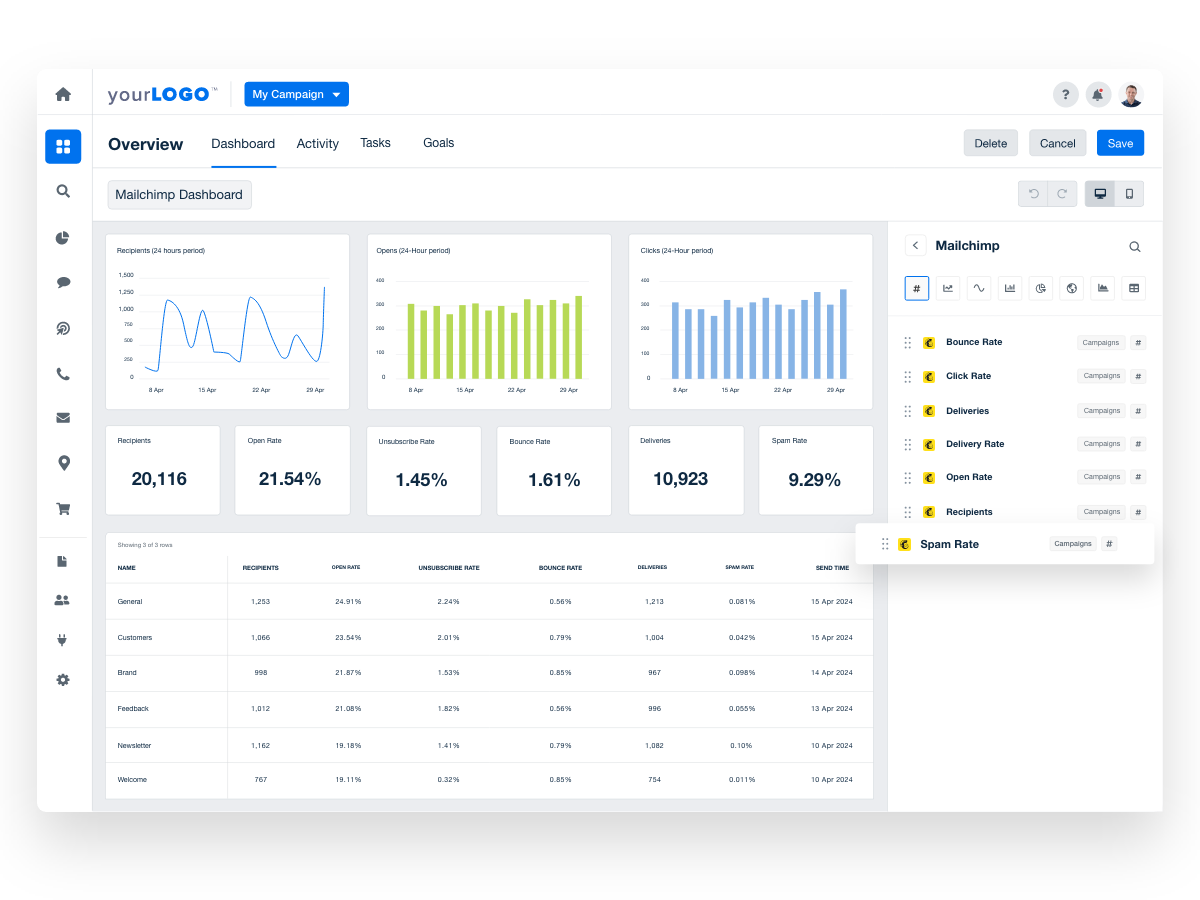Open the shopping cart section in sidebar

tap(63, 508)
